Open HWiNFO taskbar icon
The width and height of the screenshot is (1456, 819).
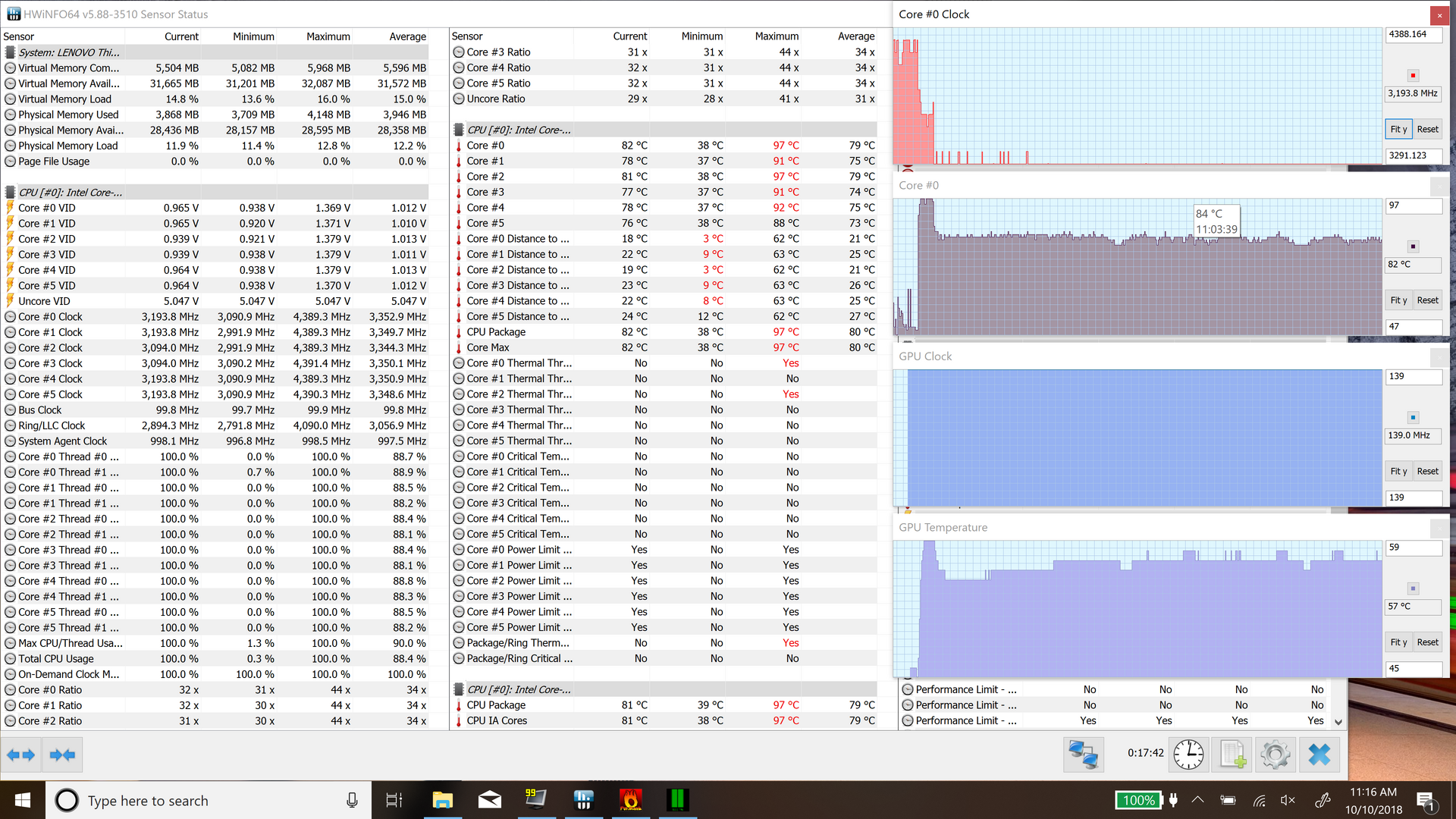point(583,800)
